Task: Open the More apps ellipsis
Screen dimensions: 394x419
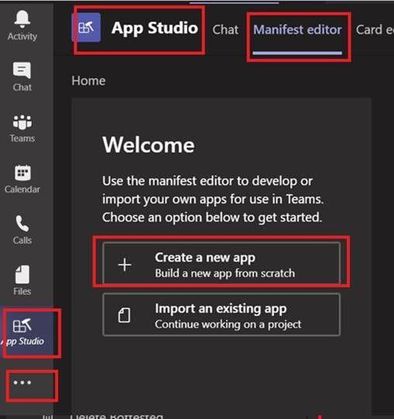Action: tap(22, 382)
